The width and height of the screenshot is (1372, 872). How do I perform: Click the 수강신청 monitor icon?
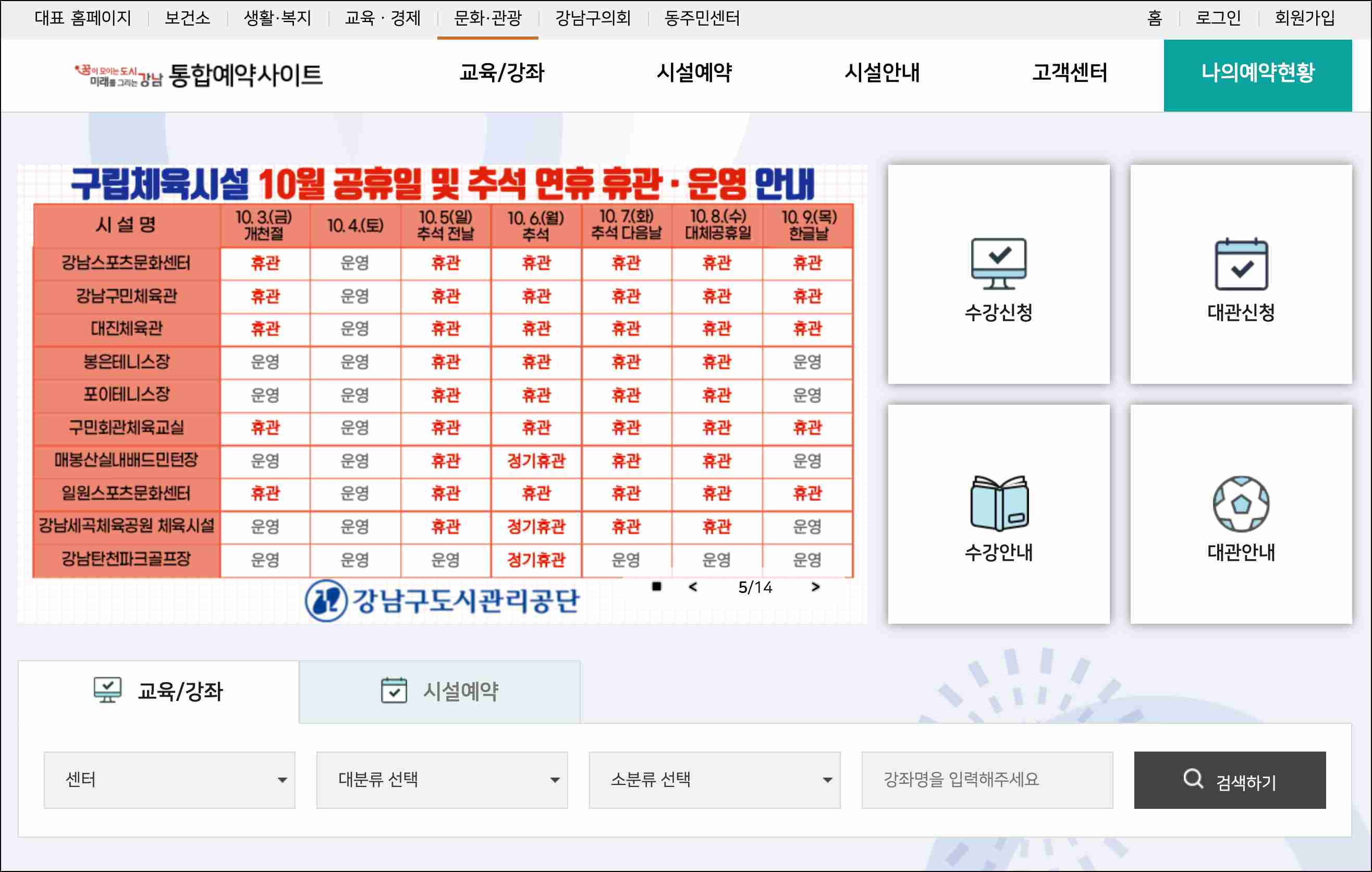(x=998, y=263)
